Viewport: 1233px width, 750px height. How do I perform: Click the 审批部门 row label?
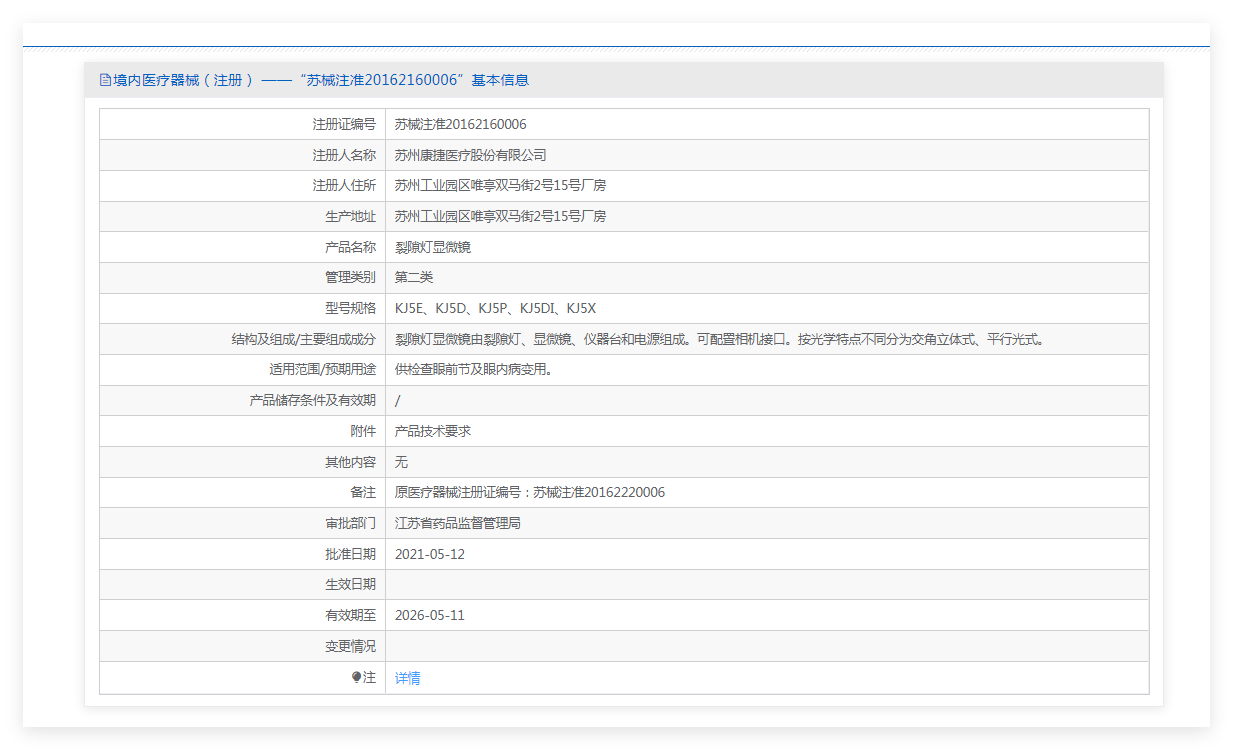(350, 523)
